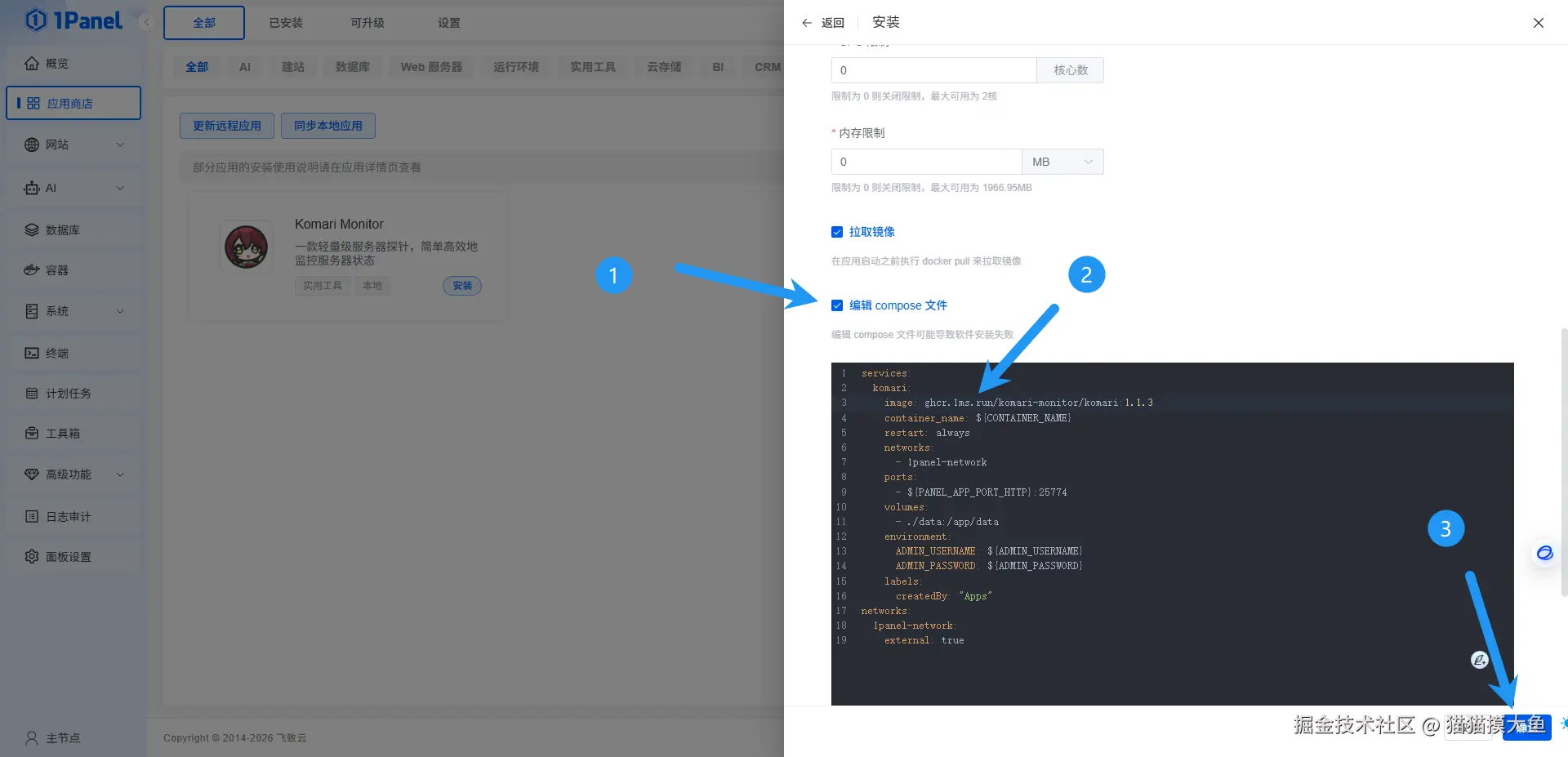1568x757 pixels.
Task: Click the 系统 system icon
Action: tap(32, 311)
